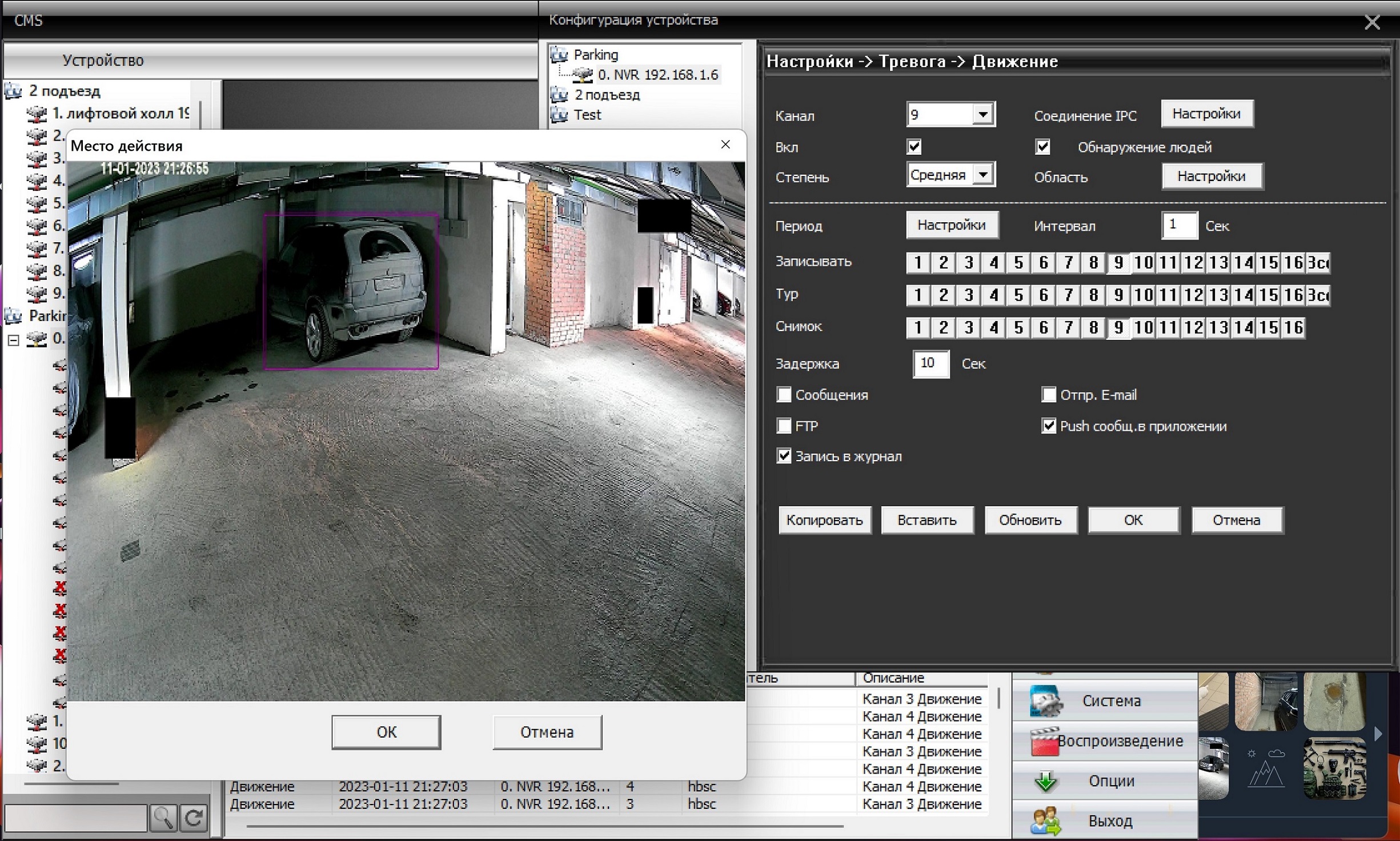Click the refresh icon next to search
This screenshot has width=1400, height=841.
pos(194,818)
